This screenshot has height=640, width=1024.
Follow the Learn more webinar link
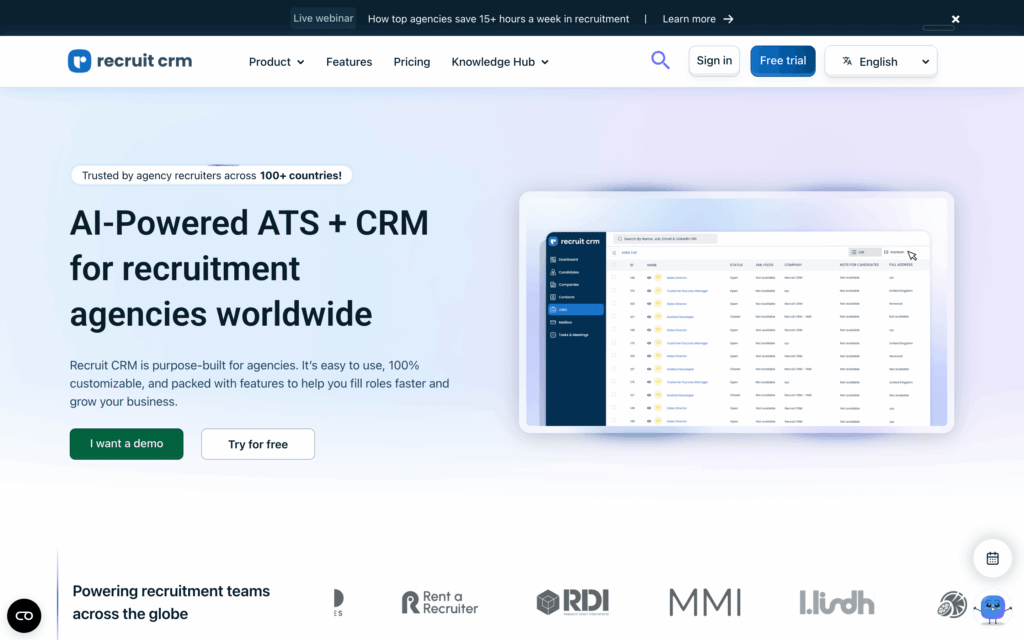pos(698,19)
